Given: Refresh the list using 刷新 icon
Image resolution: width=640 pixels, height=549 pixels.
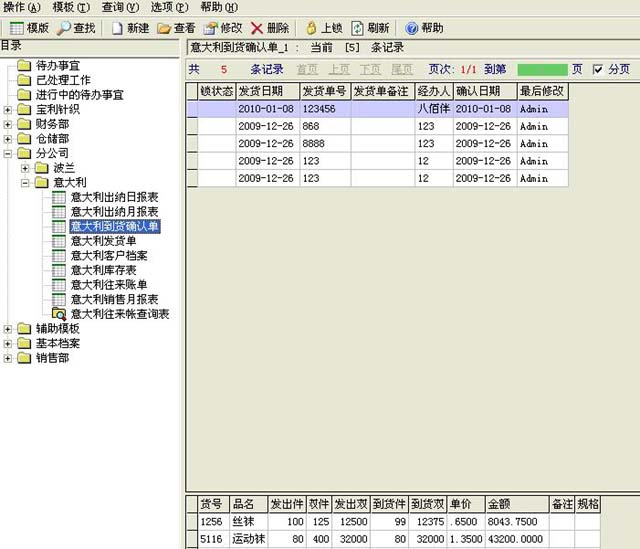Looking at the screenshot, I should click(370, 28).
